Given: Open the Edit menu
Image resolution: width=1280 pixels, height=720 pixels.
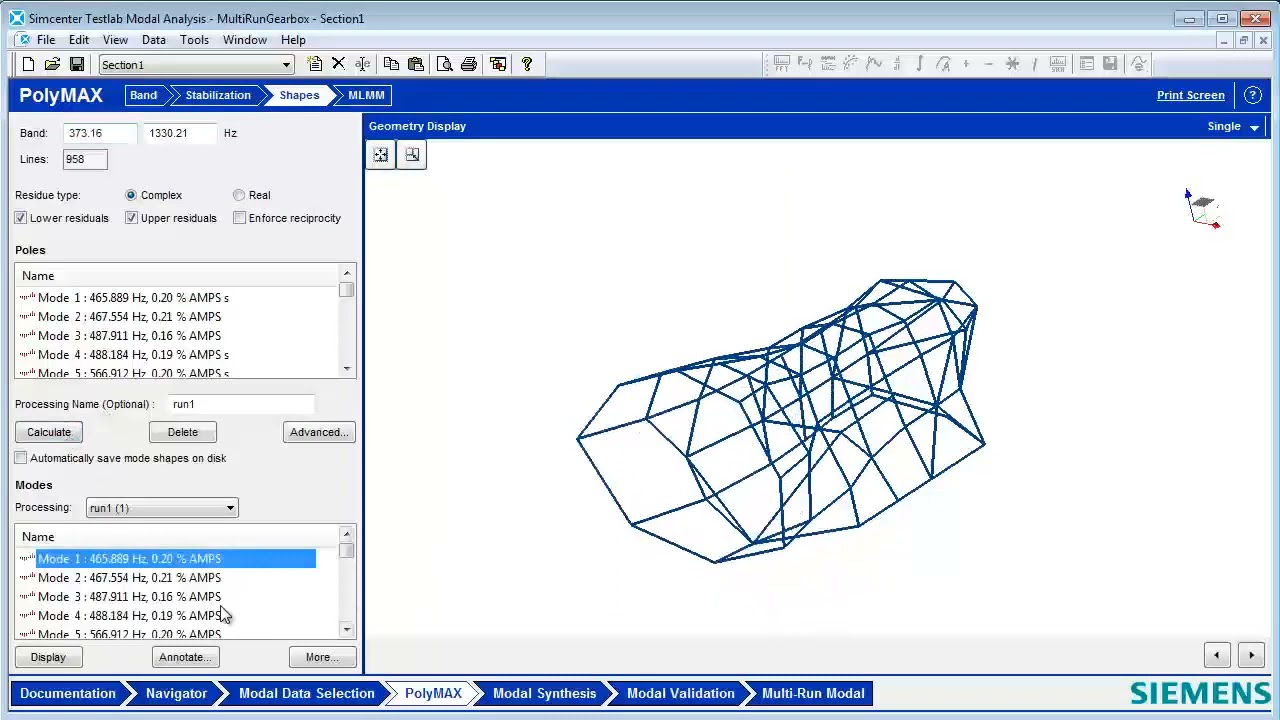Looking at the screenshot, I should pyautogui.click(x=79, y=40).
